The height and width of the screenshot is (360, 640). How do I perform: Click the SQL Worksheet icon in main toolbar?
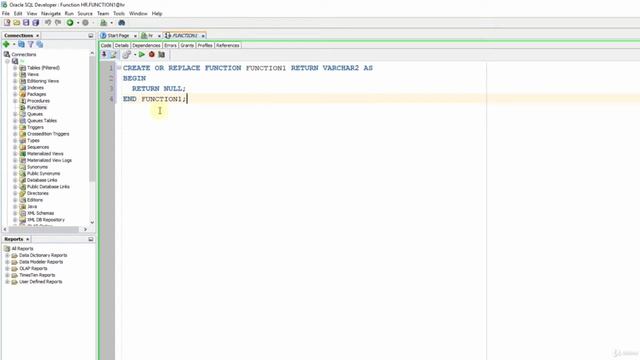(104, 23)
